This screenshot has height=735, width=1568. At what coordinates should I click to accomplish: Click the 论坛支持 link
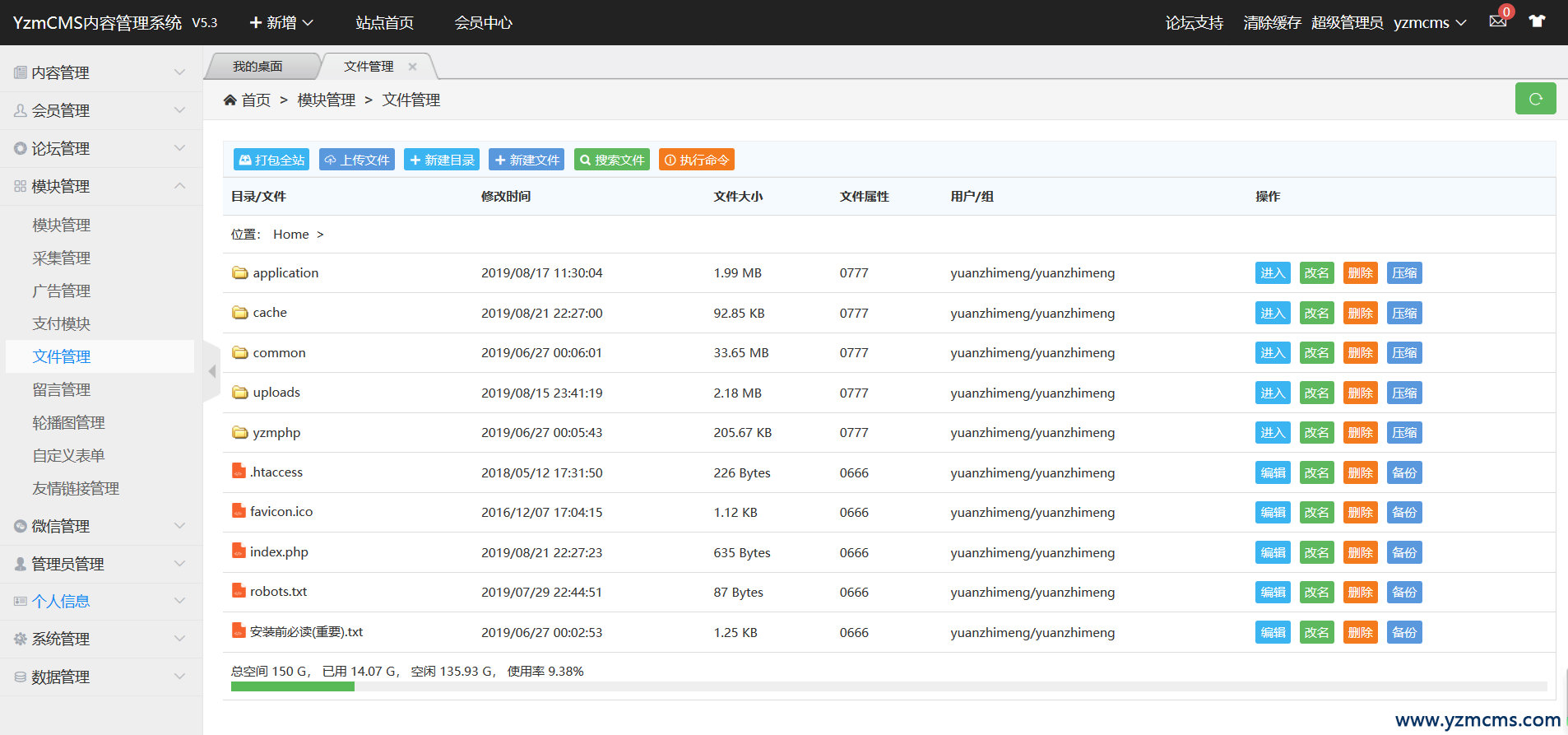pyautogui.click(x=1195, y=22)
